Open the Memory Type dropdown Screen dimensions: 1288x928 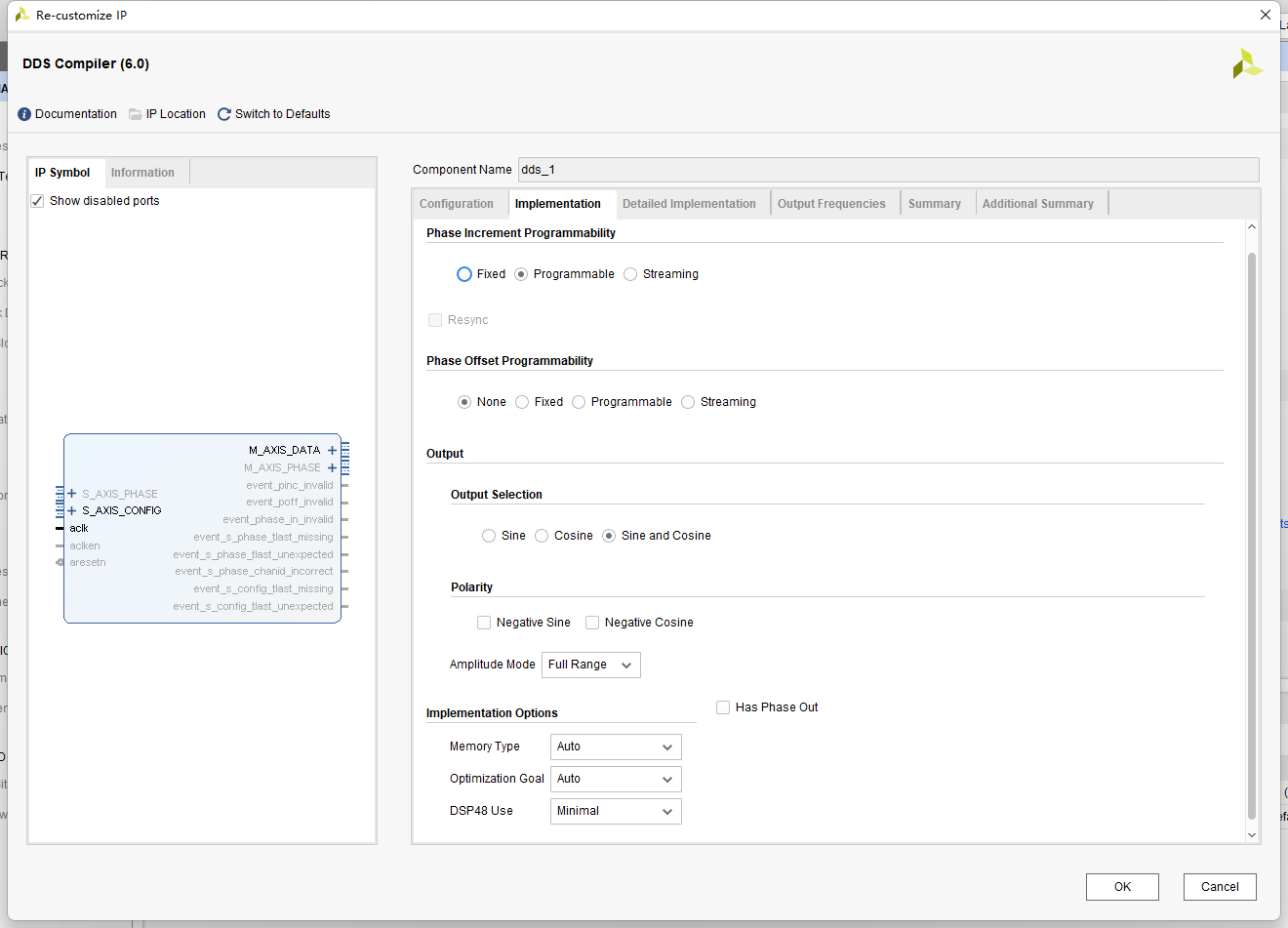pyautogui.click(x=616, y=746)
